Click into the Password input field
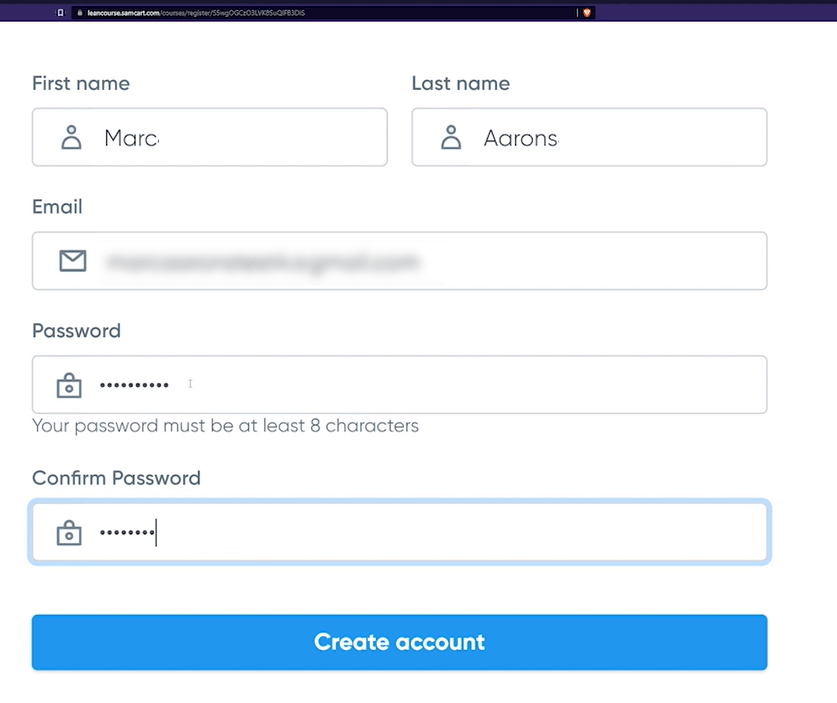 399,384
